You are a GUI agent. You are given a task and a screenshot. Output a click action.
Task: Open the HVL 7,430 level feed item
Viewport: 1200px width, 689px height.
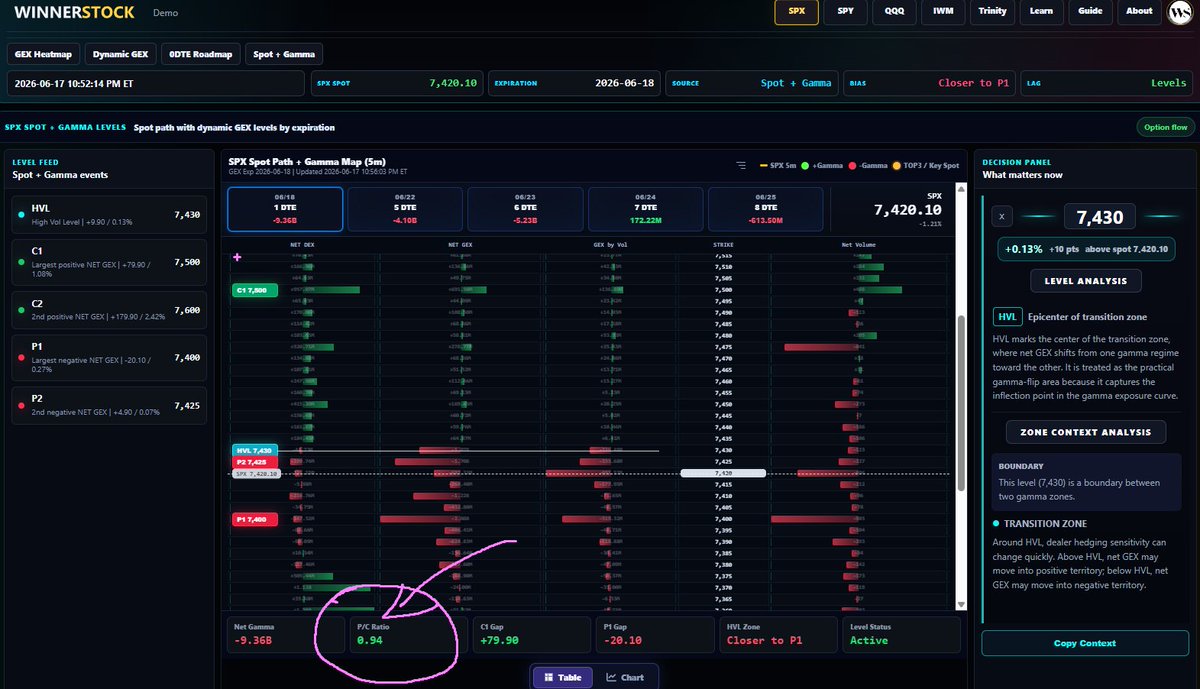click(x=107, y=214)
